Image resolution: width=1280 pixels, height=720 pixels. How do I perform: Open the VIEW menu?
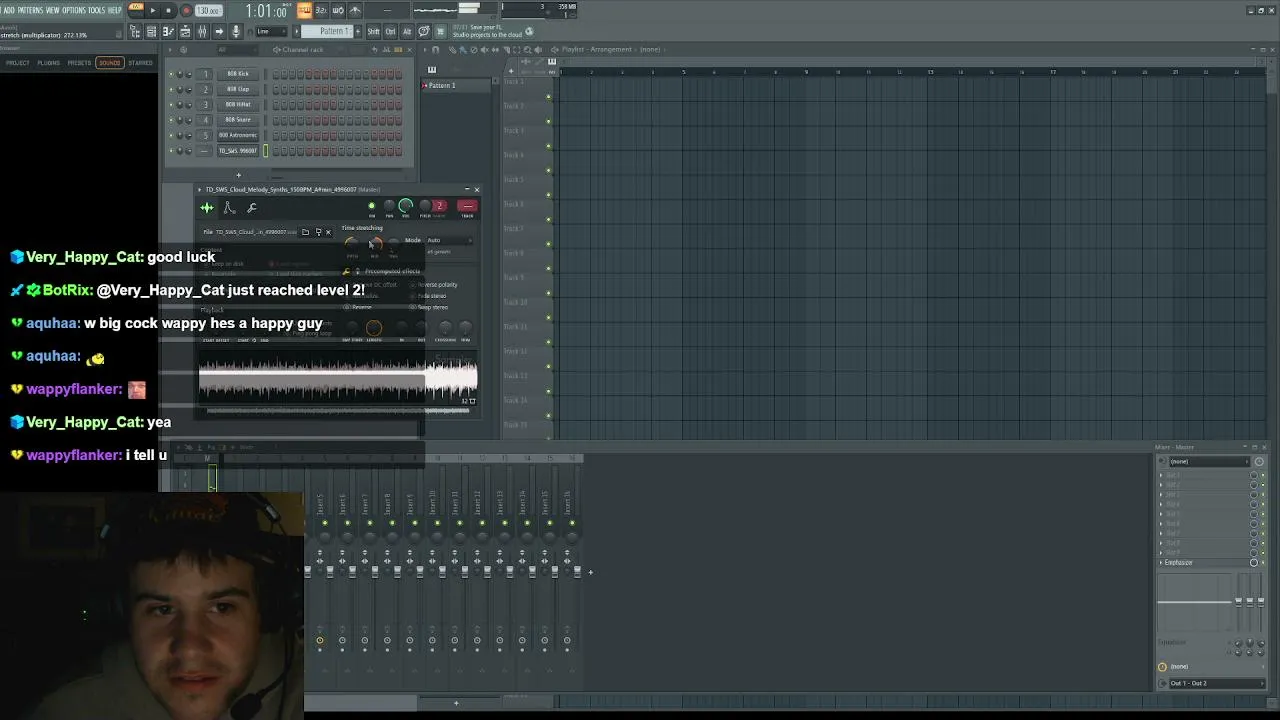[53, 10]
